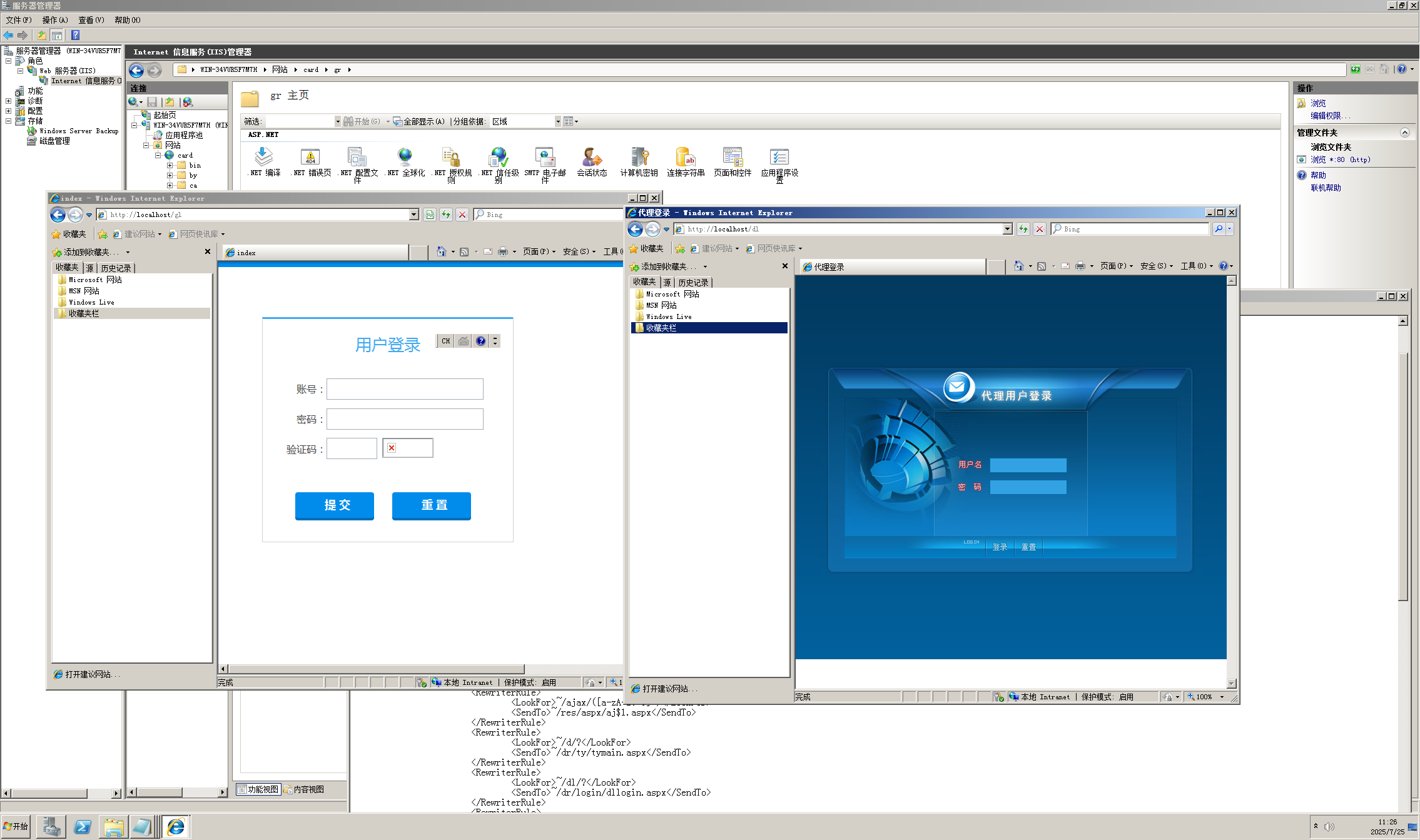
Task: Collapse the card site tree node
Action: click(x=158, y=155)
